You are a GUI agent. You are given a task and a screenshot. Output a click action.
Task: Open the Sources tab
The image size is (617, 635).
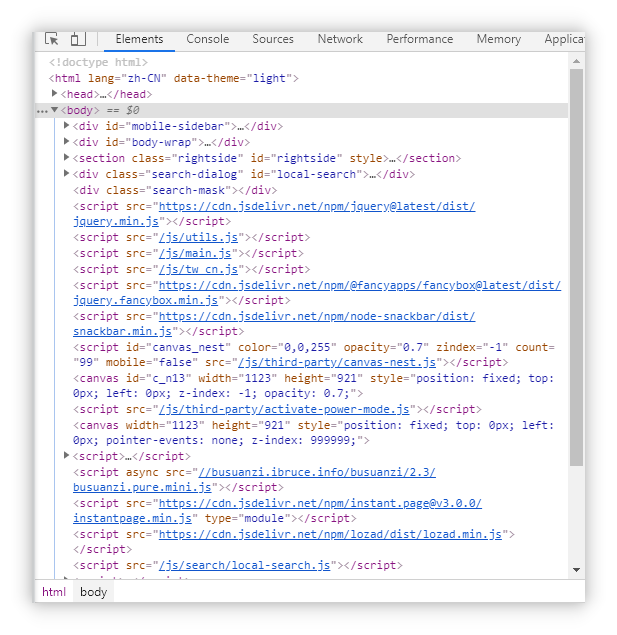coord(272,39)
